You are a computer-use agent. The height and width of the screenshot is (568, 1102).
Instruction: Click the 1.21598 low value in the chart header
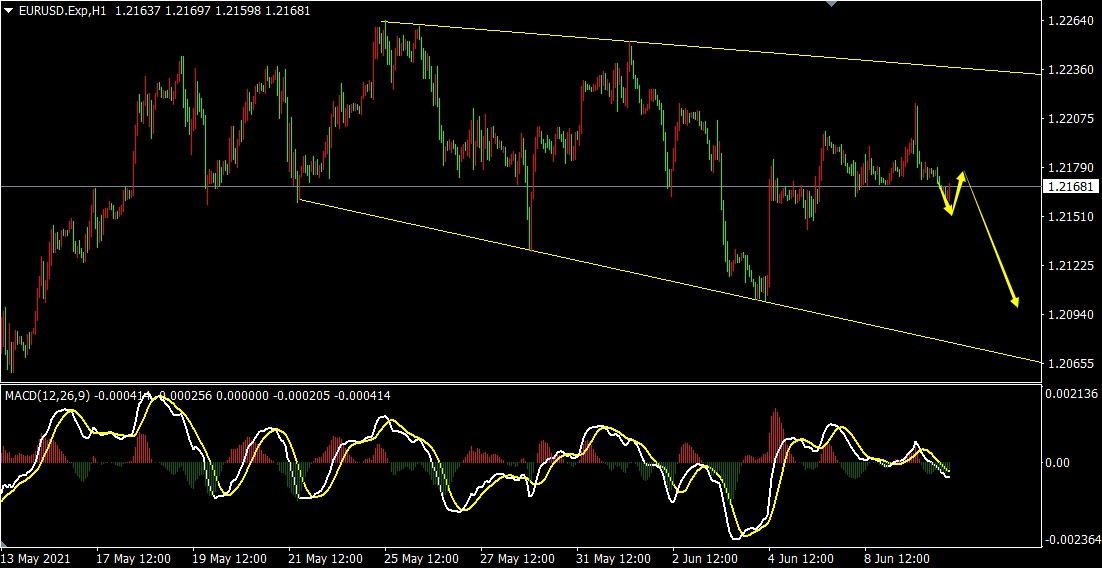pyautogui.click(x=239, y=11)
